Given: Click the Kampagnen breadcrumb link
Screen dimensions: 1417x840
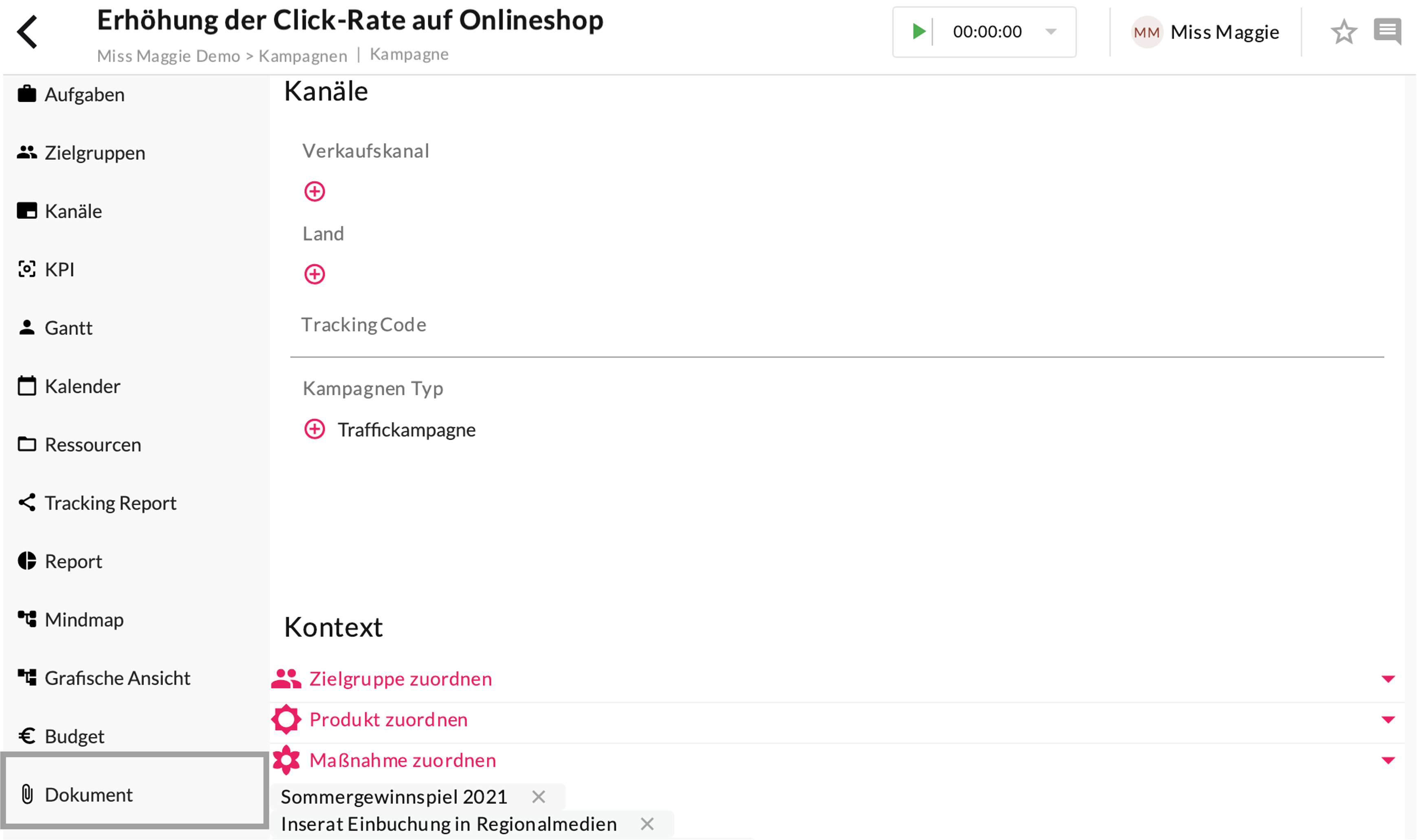Looking at the screenshot, I should (303, 56).
